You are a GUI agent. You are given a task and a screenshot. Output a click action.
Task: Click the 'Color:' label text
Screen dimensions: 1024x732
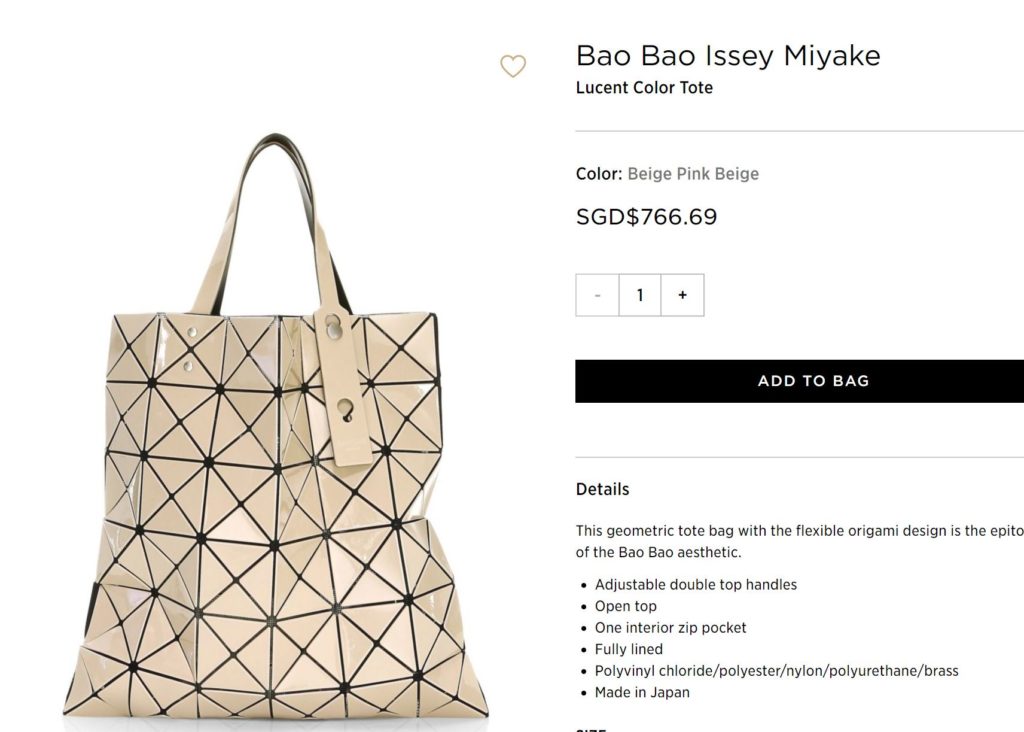point(599,174)
